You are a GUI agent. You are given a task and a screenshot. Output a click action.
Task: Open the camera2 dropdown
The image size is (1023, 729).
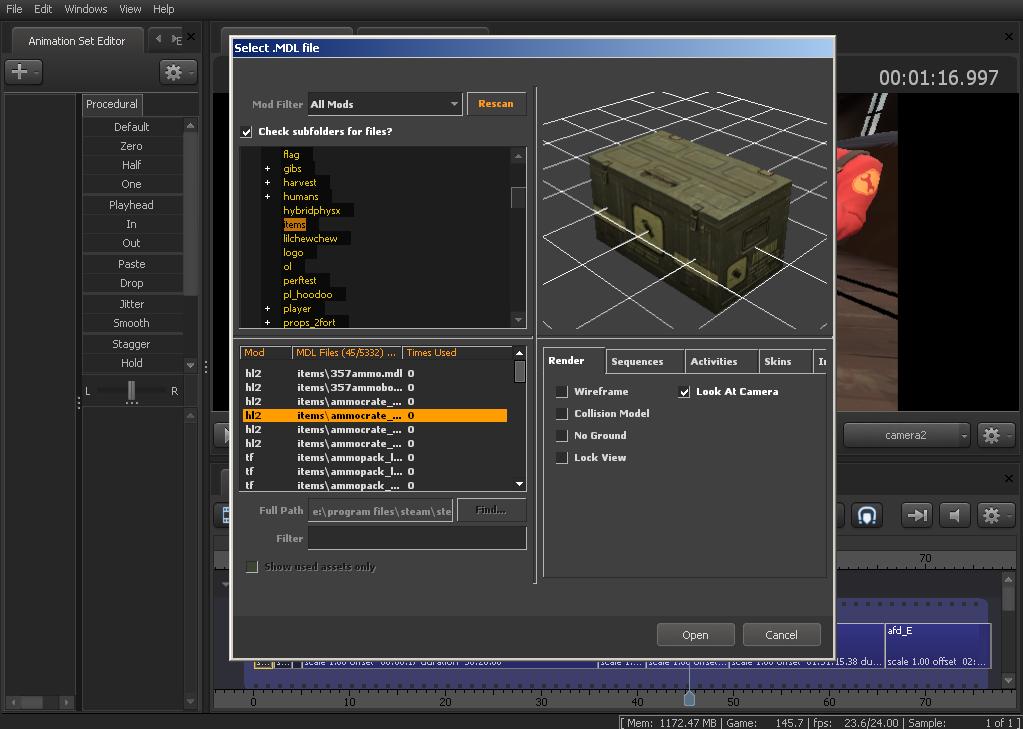tap(906, 435)
